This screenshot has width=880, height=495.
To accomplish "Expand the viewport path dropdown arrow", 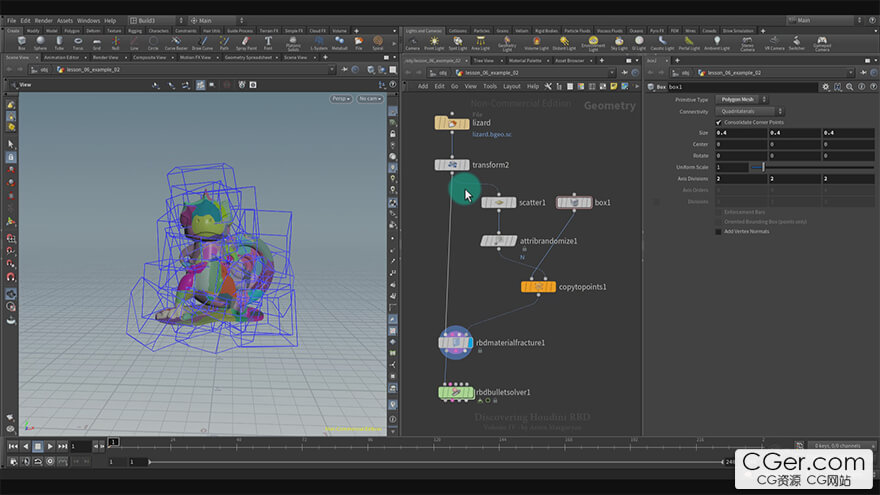I will [x=332, y=70].
